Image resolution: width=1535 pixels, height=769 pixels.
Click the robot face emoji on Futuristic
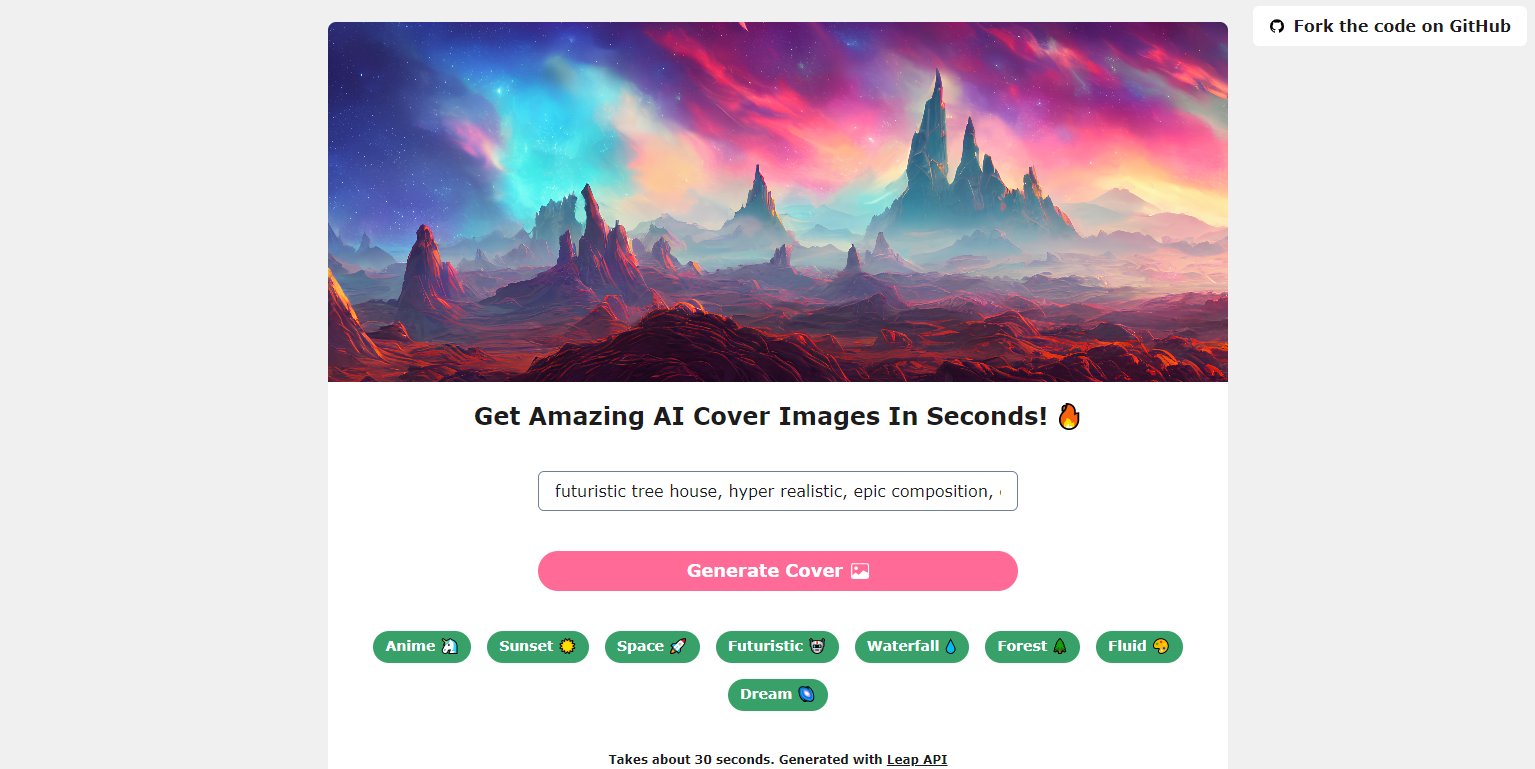[x=817, y=647]
